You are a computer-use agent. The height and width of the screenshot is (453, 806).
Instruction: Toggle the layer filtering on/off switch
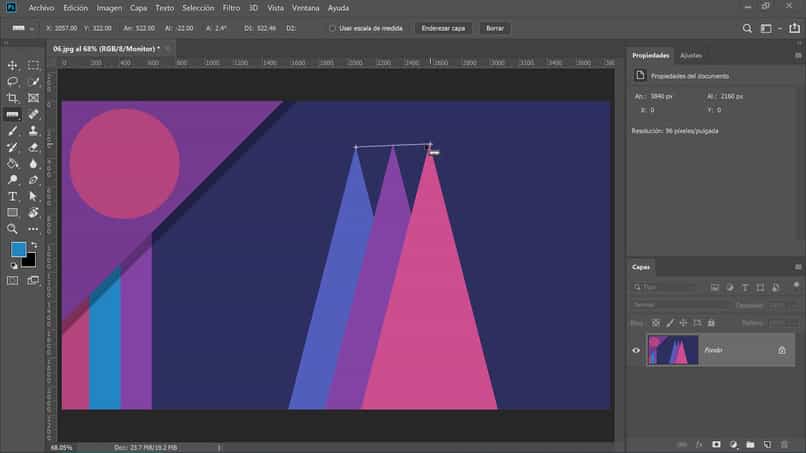coord(796,285)
